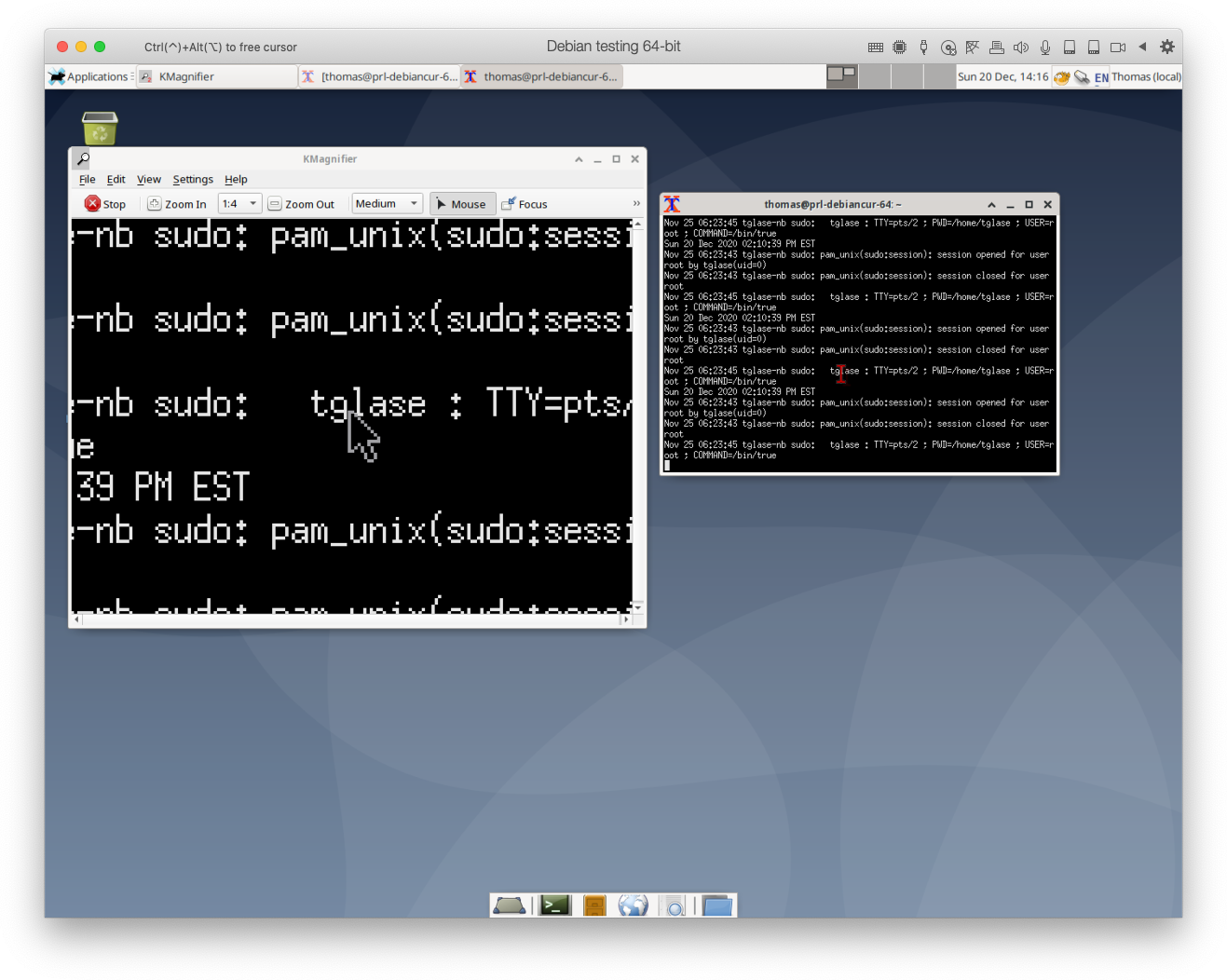Click the KMagnifier window menu magnifier icon
This screenshot has width=1227, height=980.
(83, 158)
